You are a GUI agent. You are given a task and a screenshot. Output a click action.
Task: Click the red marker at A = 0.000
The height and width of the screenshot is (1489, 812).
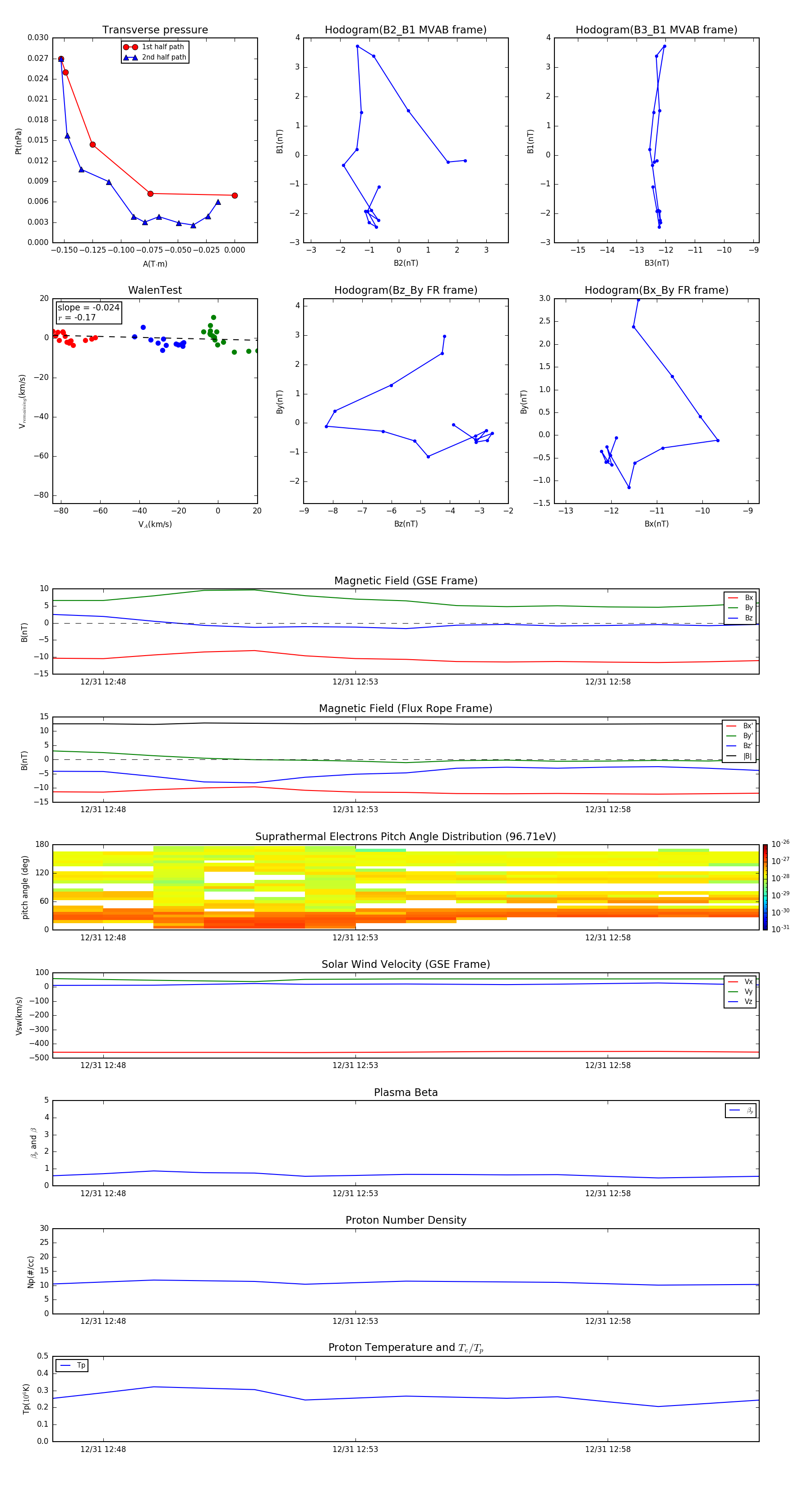click(x=235, y=195)
